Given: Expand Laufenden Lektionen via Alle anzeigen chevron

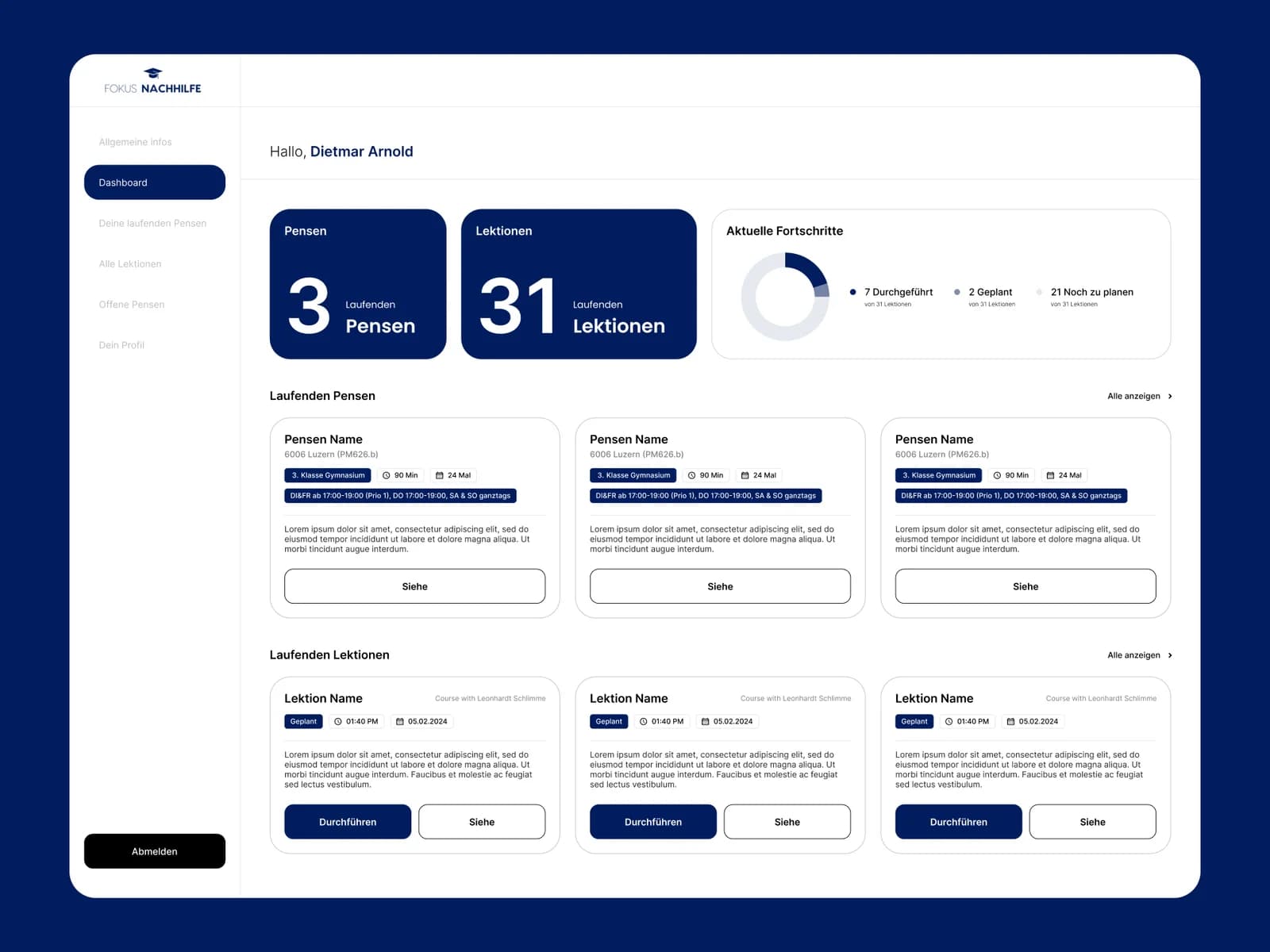Looking at the screenshot, I should (x=1170, y=655).
